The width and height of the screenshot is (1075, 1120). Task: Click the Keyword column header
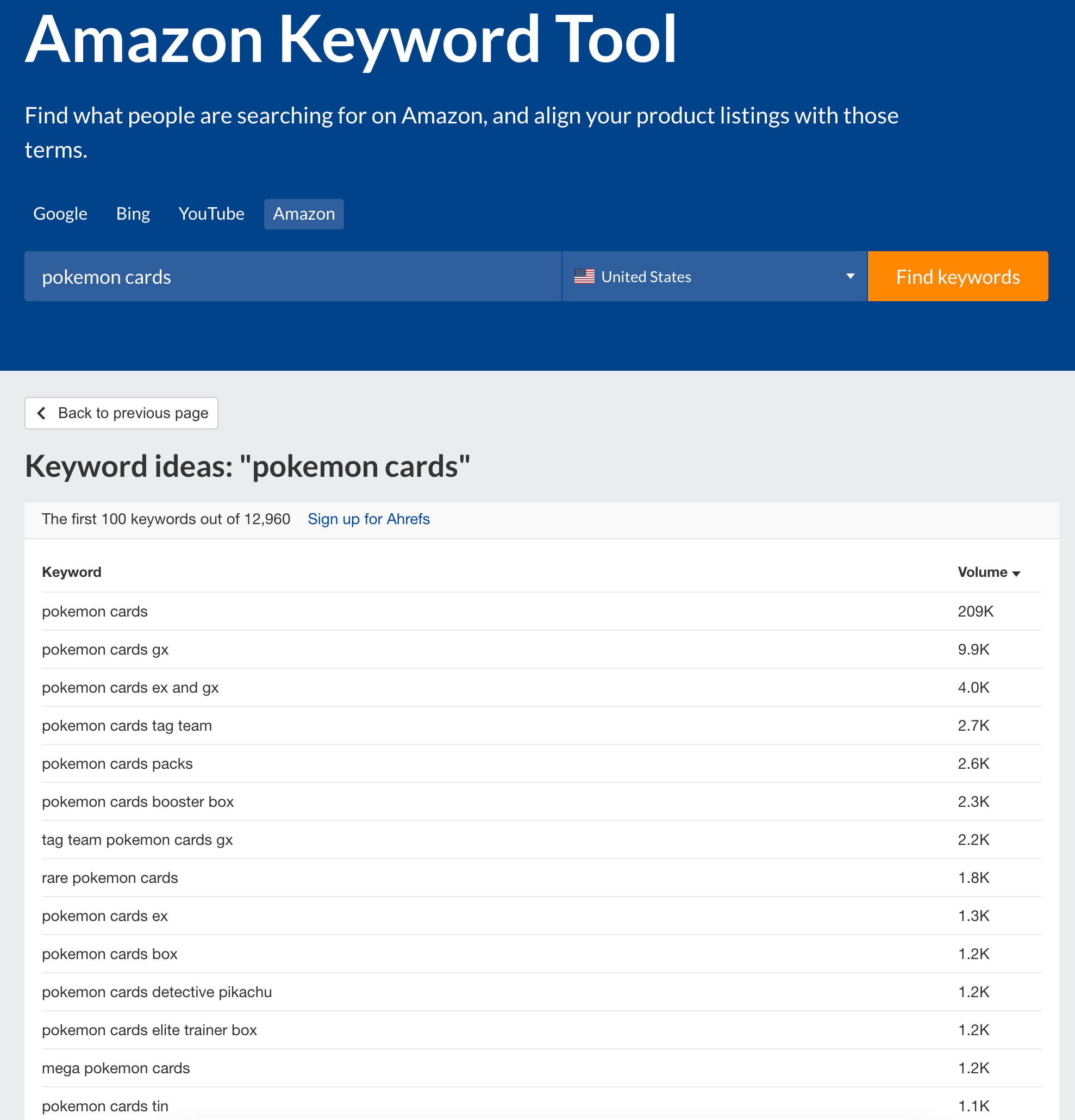tap(71, 572)
